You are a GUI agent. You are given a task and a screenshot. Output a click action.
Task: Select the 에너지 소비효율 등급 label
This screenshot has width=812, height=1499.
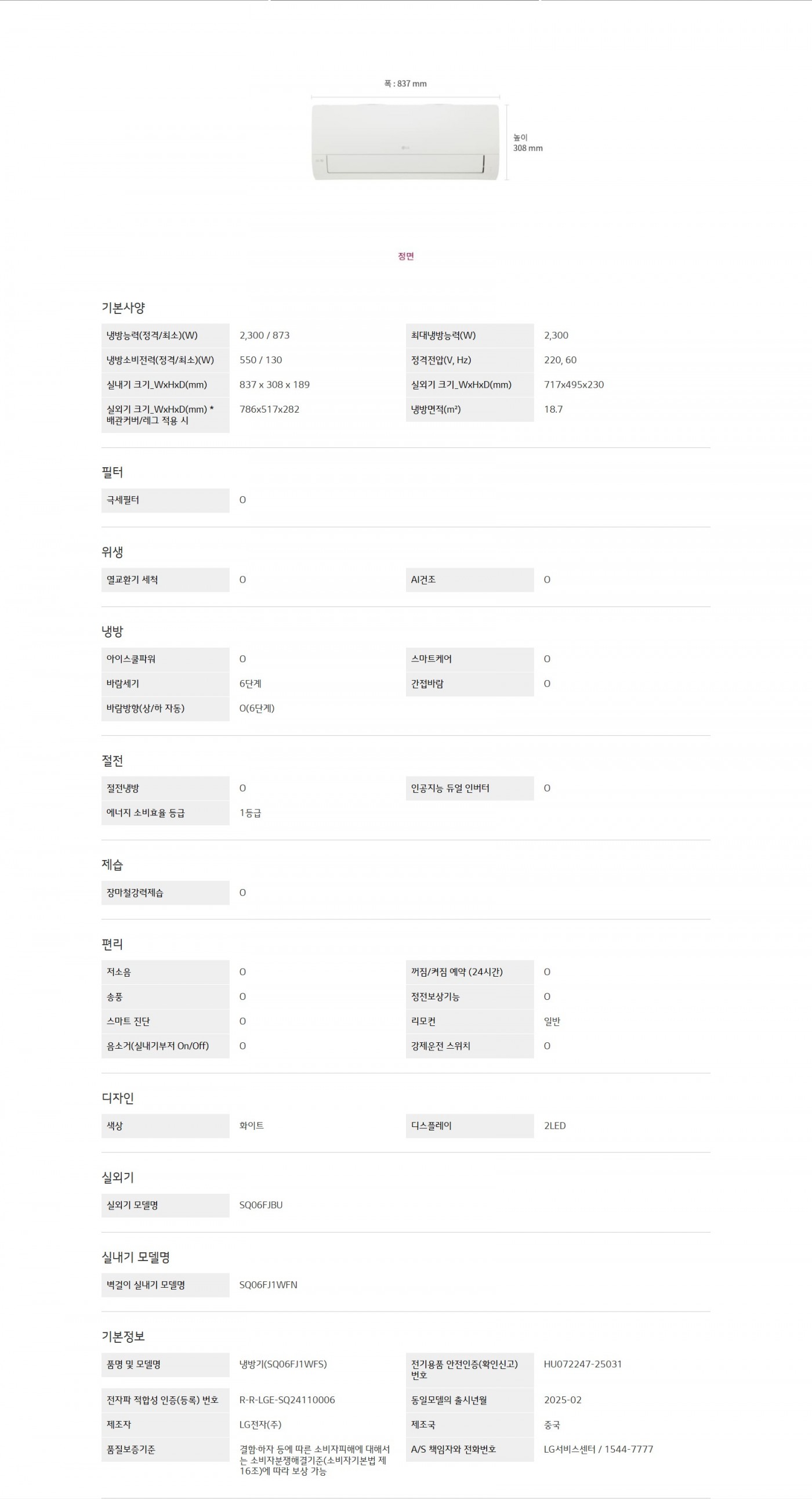(x=146, y=813)
